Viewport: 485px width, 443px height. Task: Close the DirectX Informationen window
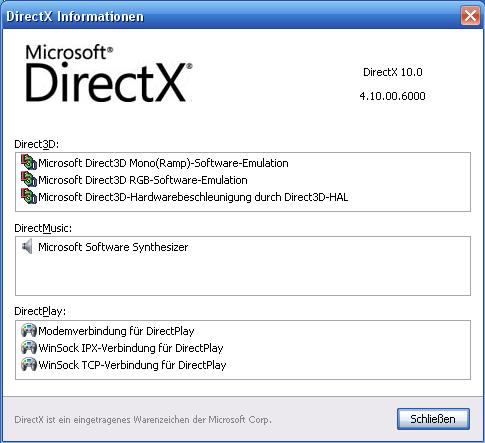coord(470,15)
